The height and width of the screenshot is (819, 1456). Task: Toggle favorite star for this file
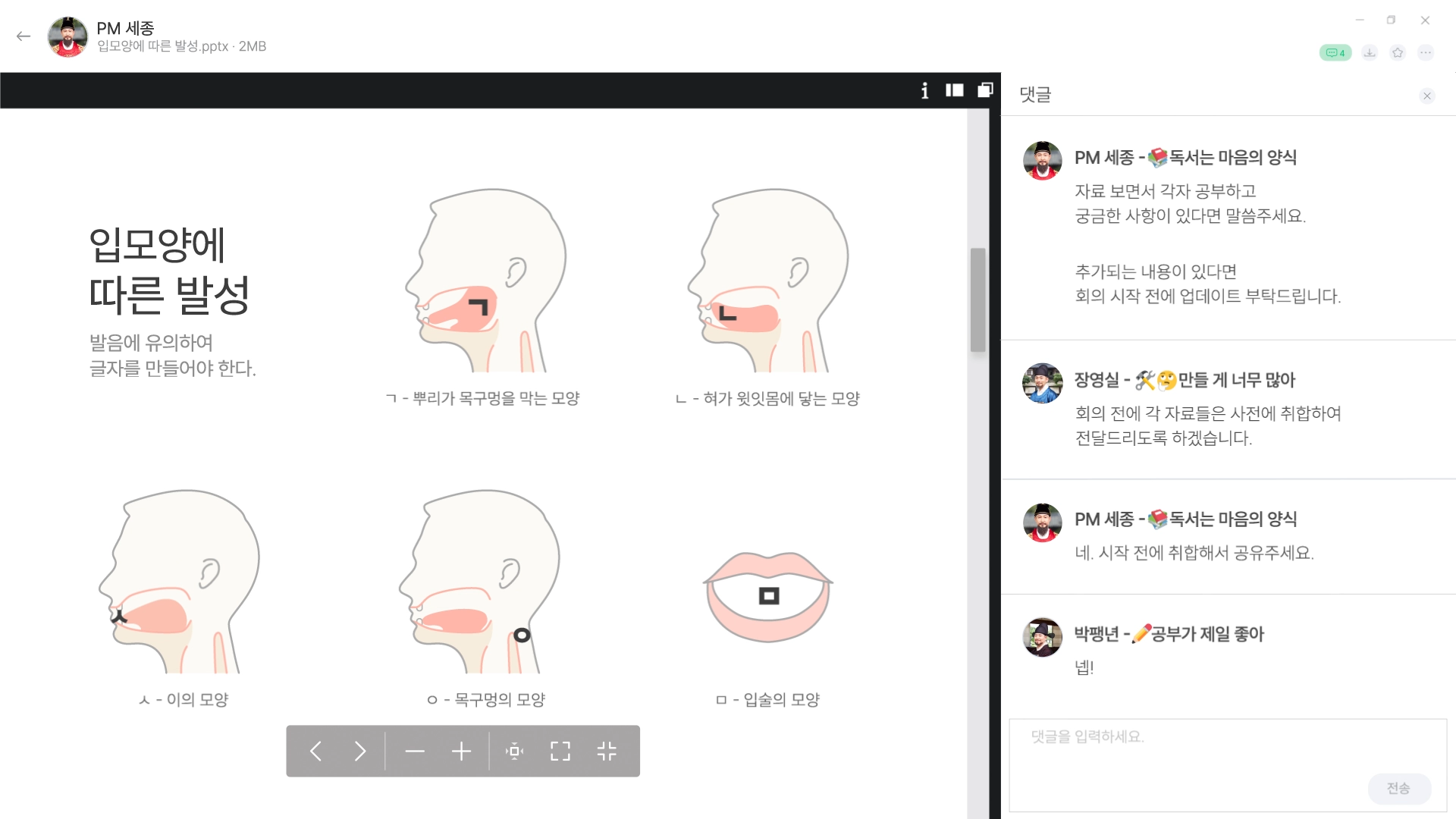click(1398, 52)
